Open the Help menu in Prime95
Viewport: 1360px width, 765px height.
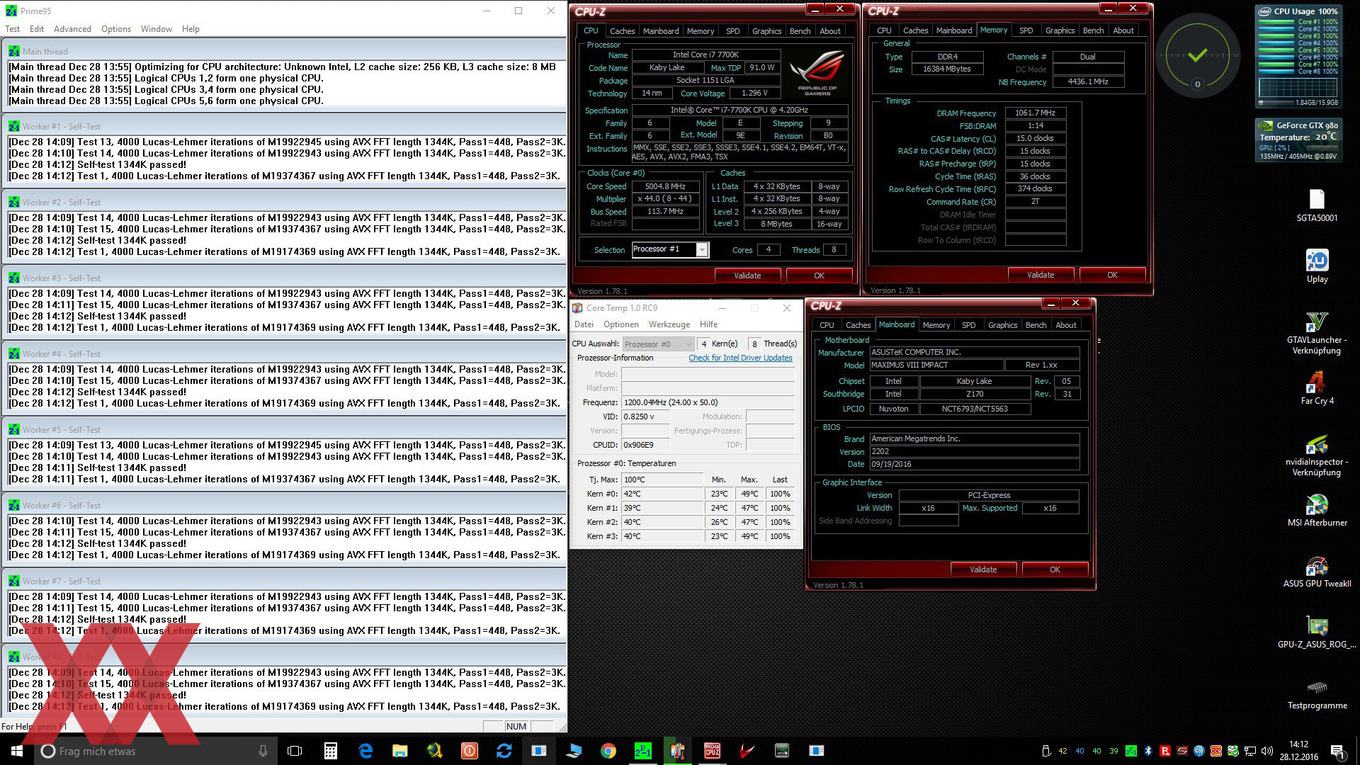(190, 29)
